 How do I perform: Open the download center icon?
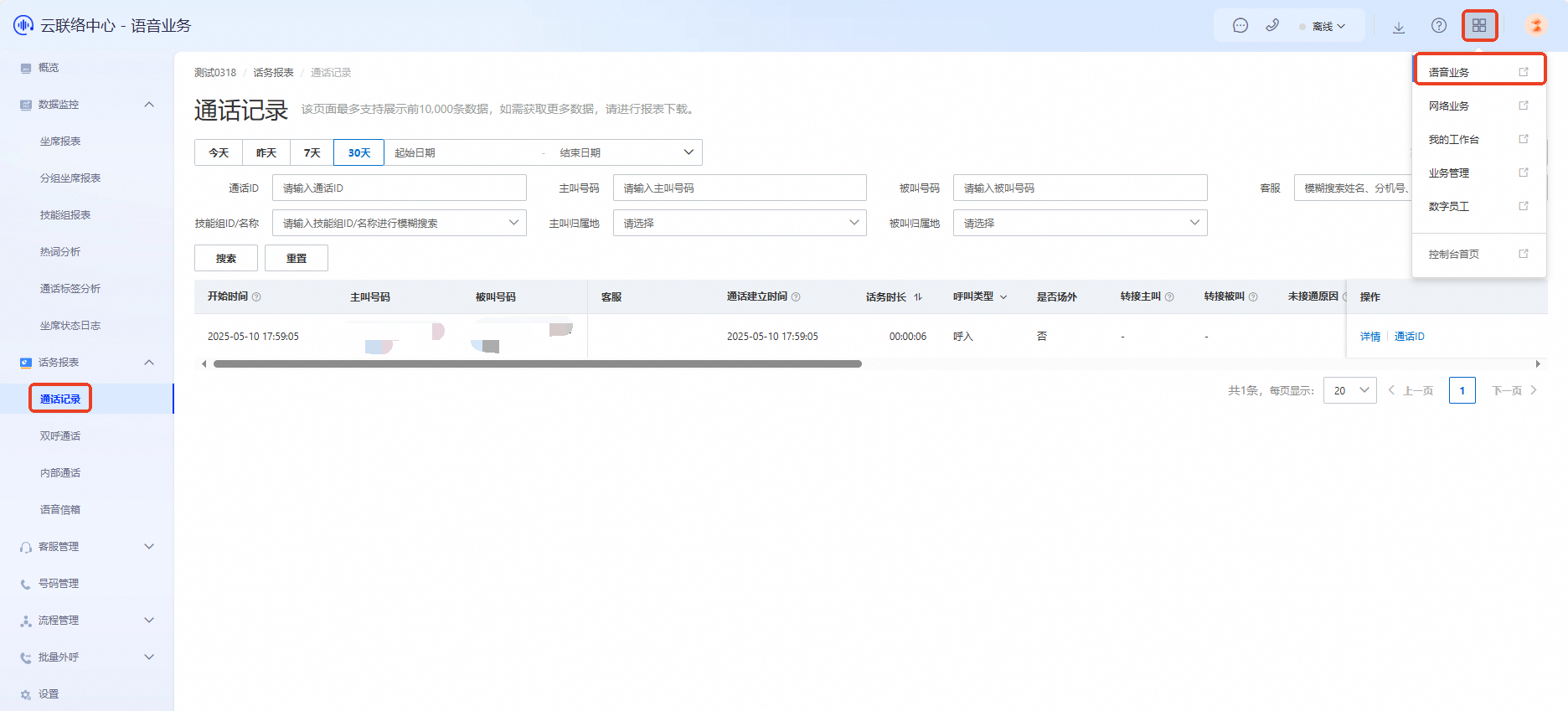coord(1399,27)
